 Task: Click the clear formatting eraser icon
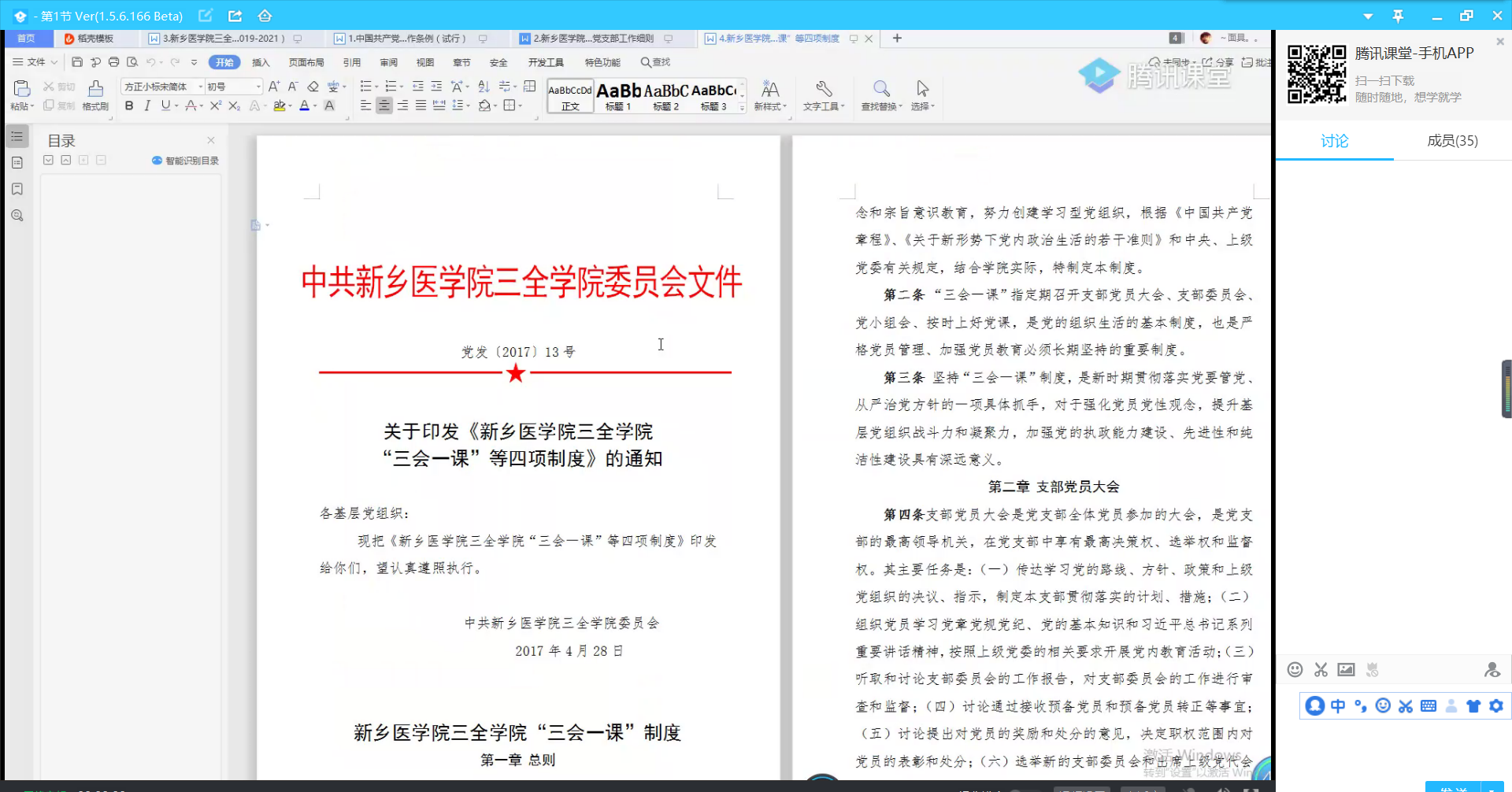coord(313,87)
